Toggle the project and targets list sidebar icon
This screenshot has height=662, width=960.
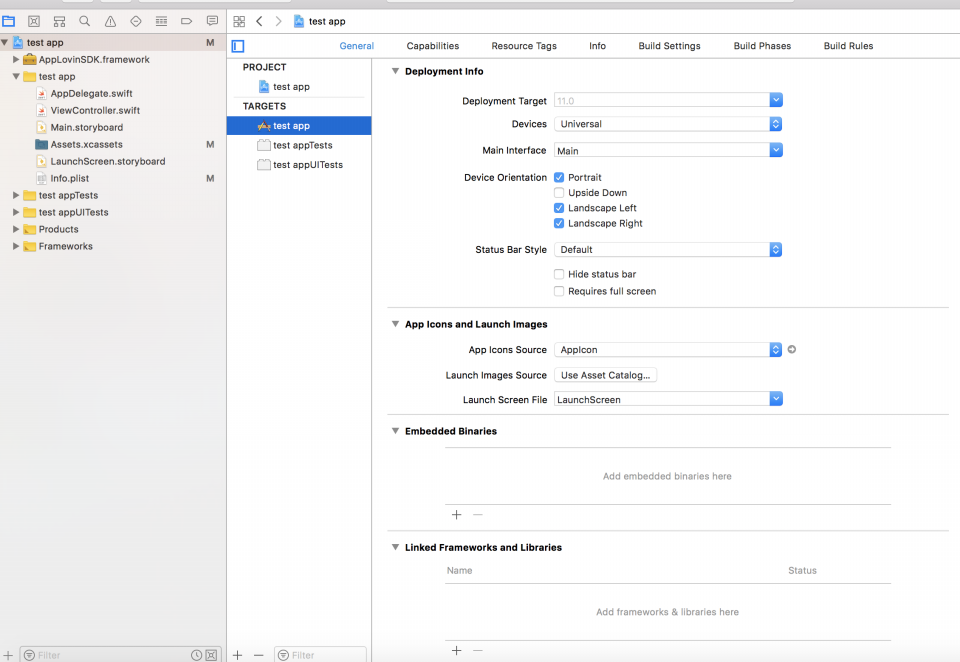coord(238,46)
